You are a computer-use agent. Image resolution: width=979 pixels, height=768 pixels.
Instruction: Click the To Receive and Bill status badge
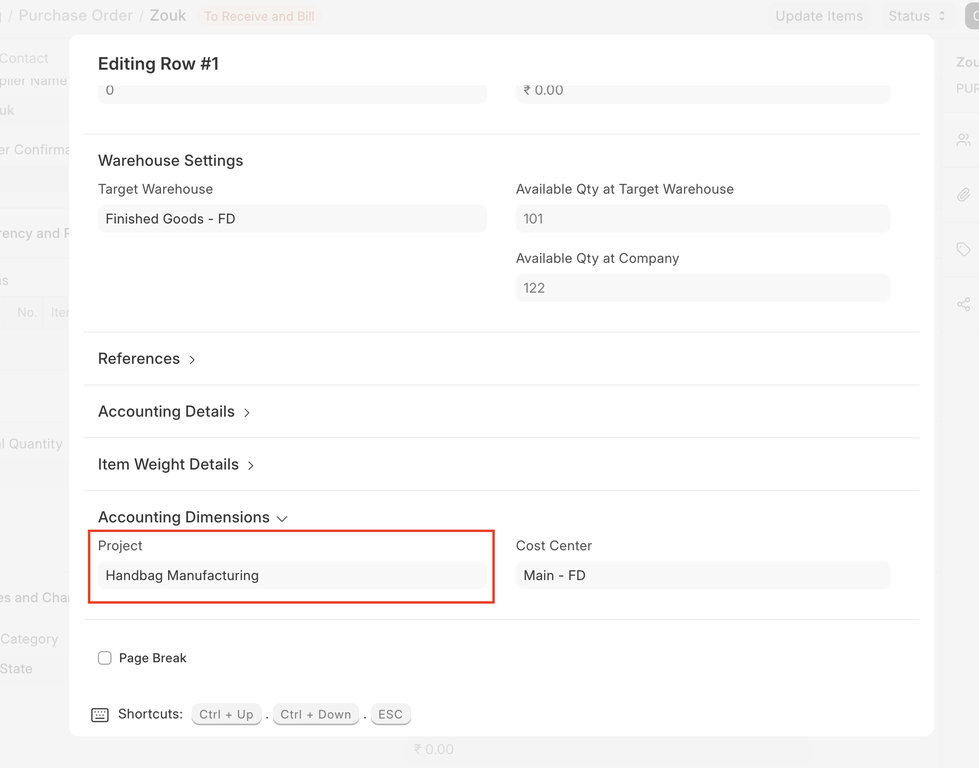click(x=259, y=17)
